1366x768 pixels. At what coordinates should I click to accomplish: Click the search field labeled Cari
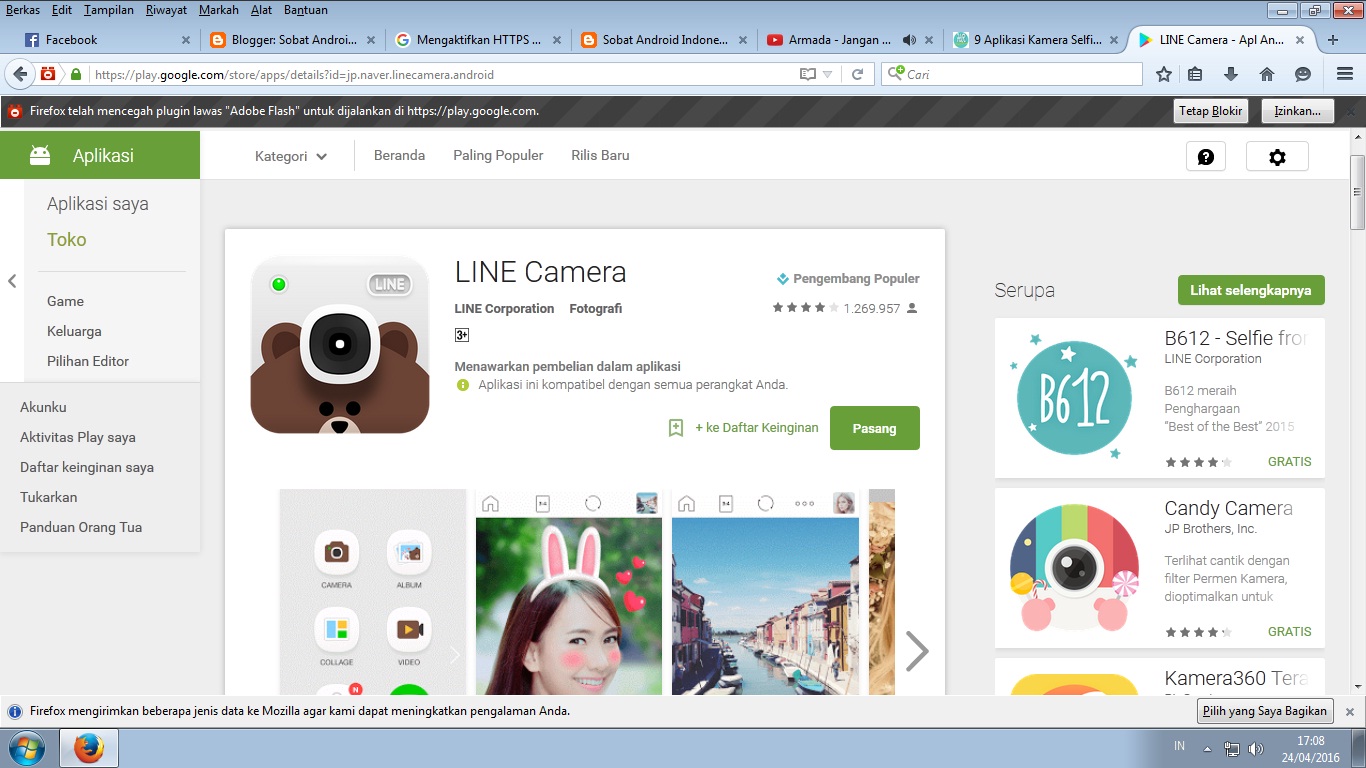(1011, 74)
